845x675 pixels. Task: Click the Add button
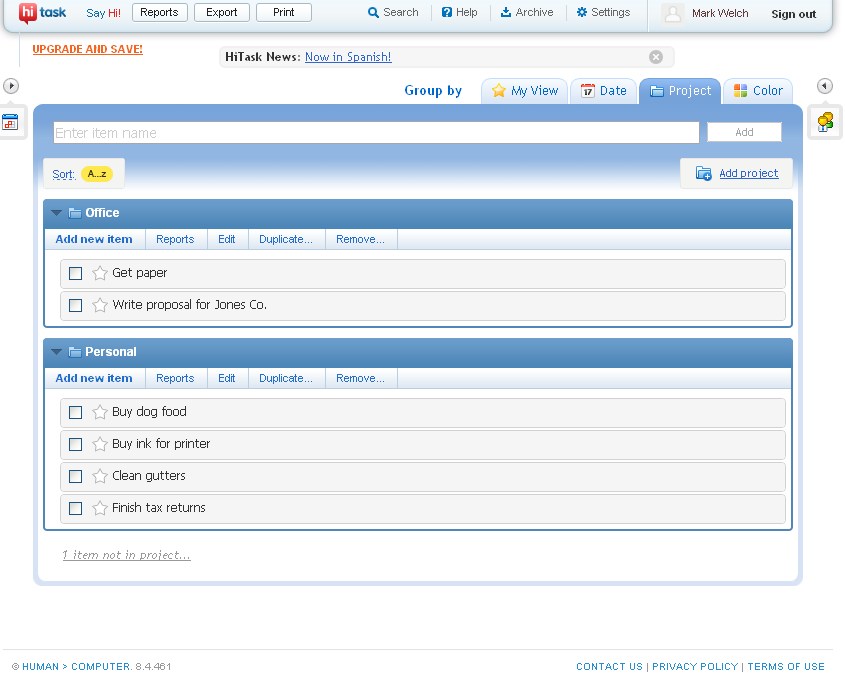click(744, 133)
